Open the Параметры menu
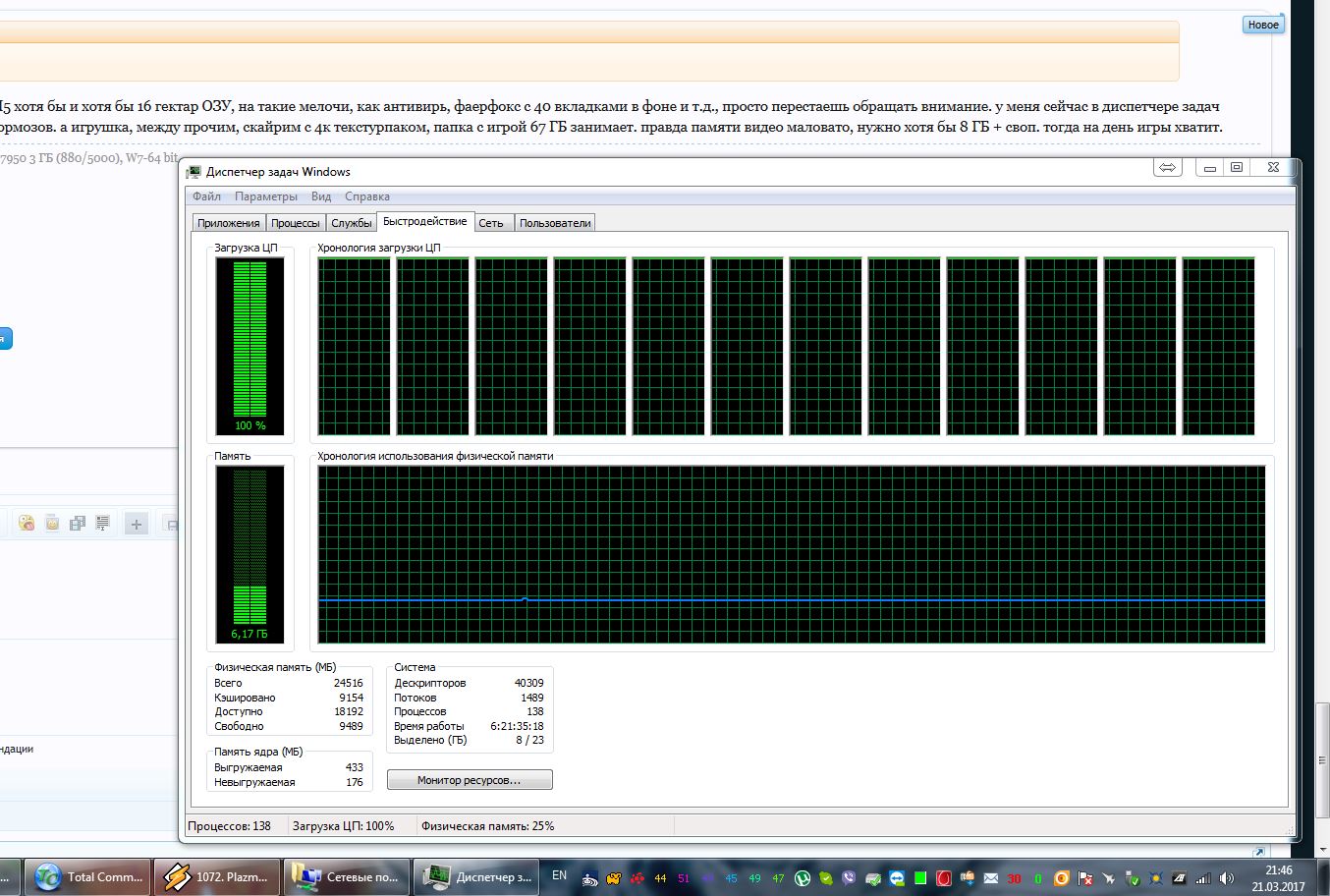Viewport: 1330px width, 896px height. [x=265, y=196]
